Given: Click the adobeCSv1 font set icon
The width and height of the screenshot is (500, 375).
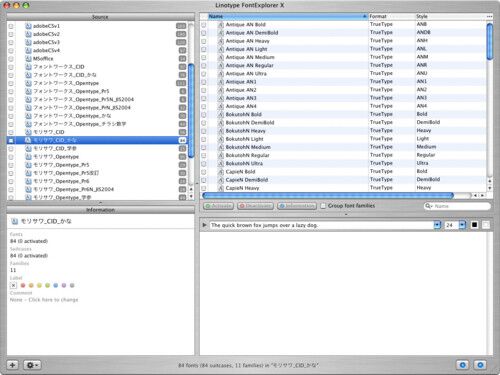Looking at the screenshot, I should (28, 26).
